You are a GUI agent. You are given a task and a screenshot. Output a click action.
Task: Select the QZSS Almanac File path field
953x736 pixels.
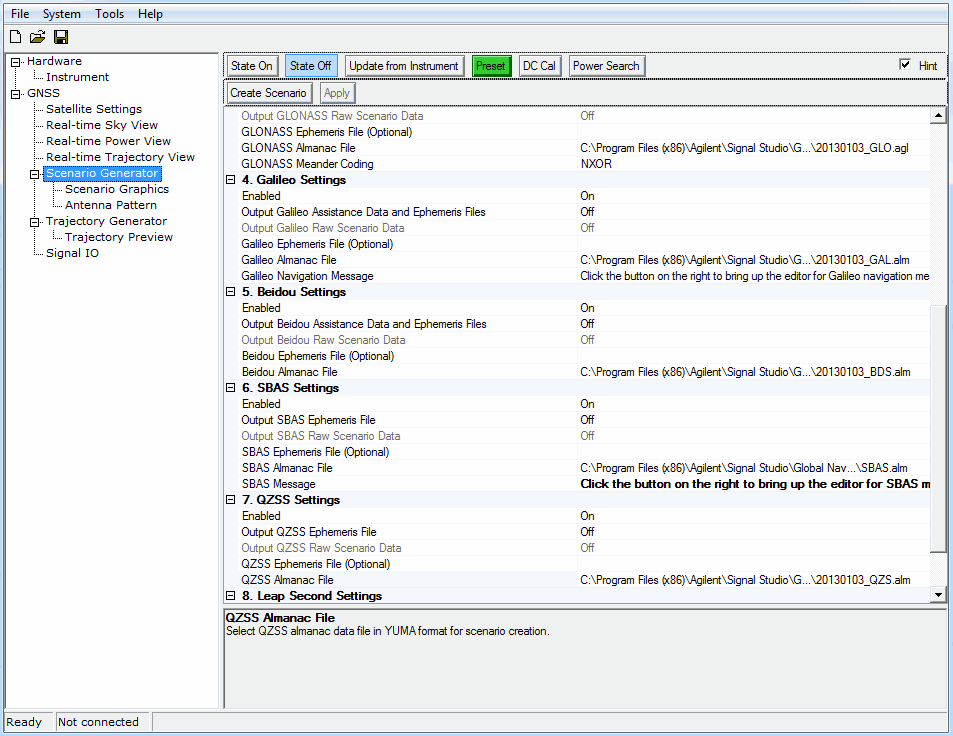745,580
